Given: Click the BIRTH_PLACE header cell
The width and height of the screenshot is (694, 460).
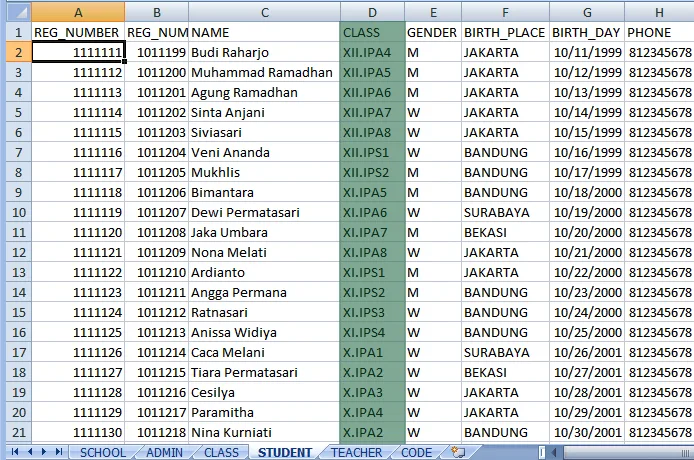Looking at the screenshot, I should tap(505, 32).
